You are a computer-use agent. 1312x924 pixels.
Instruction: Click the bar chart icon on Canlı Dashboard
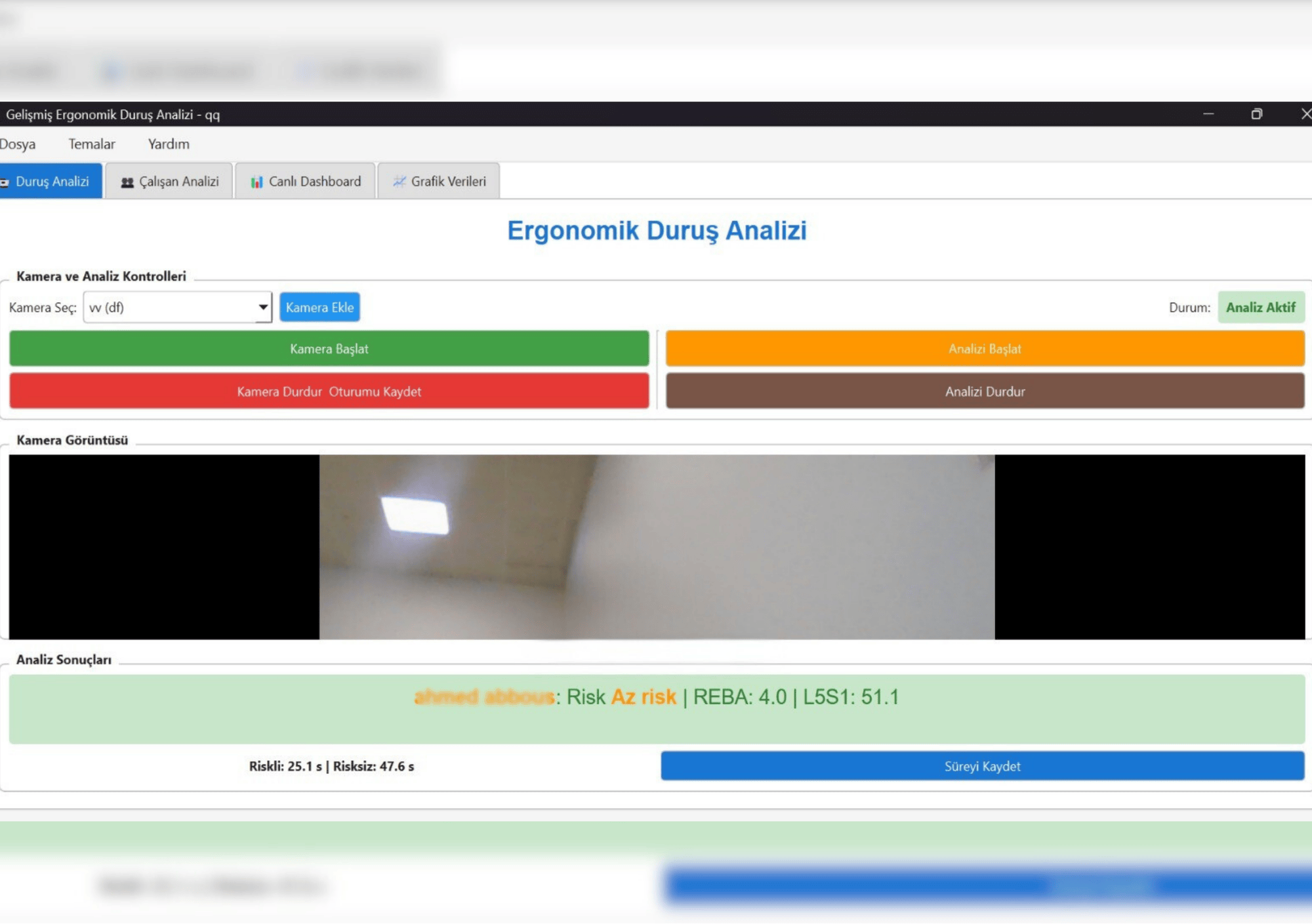tap(257, 182)
